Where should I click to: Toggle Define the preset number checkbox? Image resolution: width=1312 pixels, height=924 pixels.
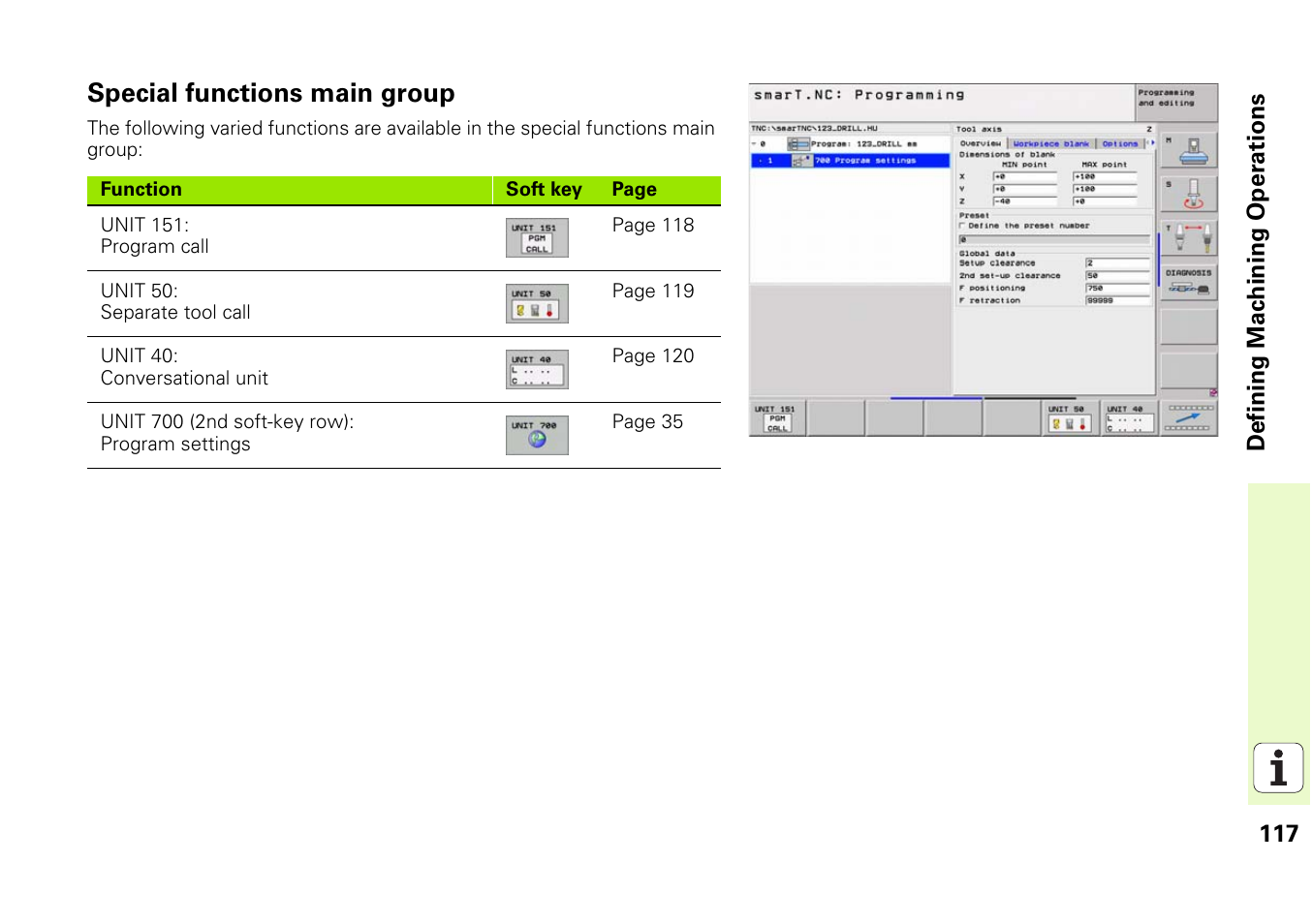click(x=962, y=226)
